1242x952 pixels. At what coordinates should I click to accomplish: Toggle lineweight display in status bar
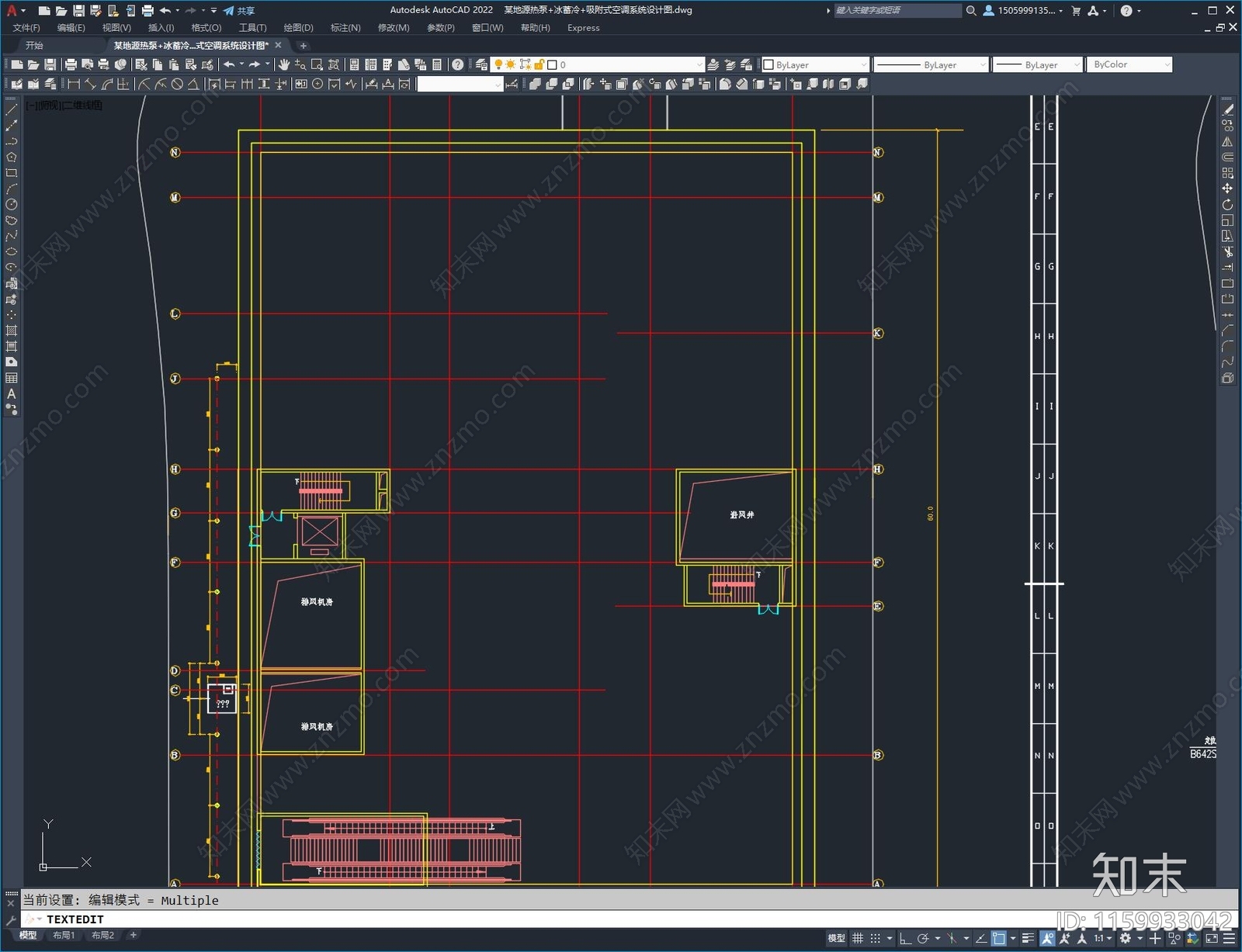[1029, 938]
